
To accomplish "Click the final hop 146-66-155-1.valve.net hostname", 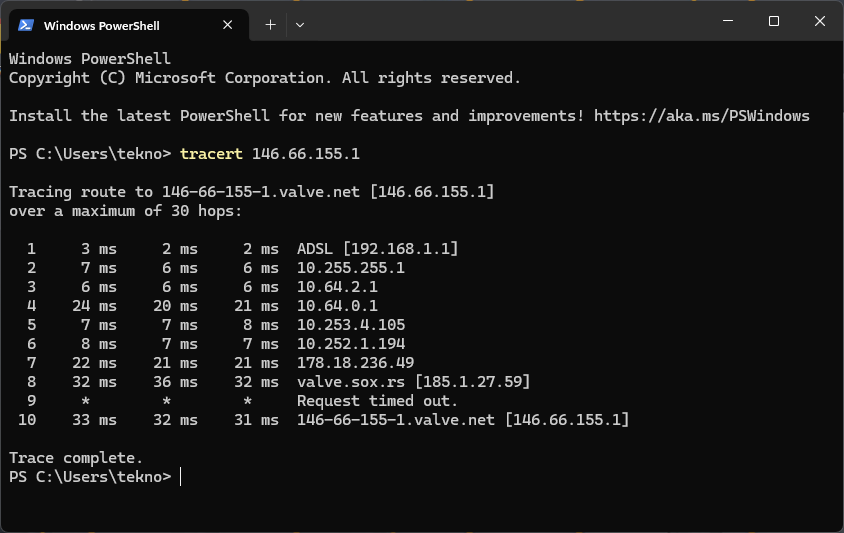I will [396, 420].
